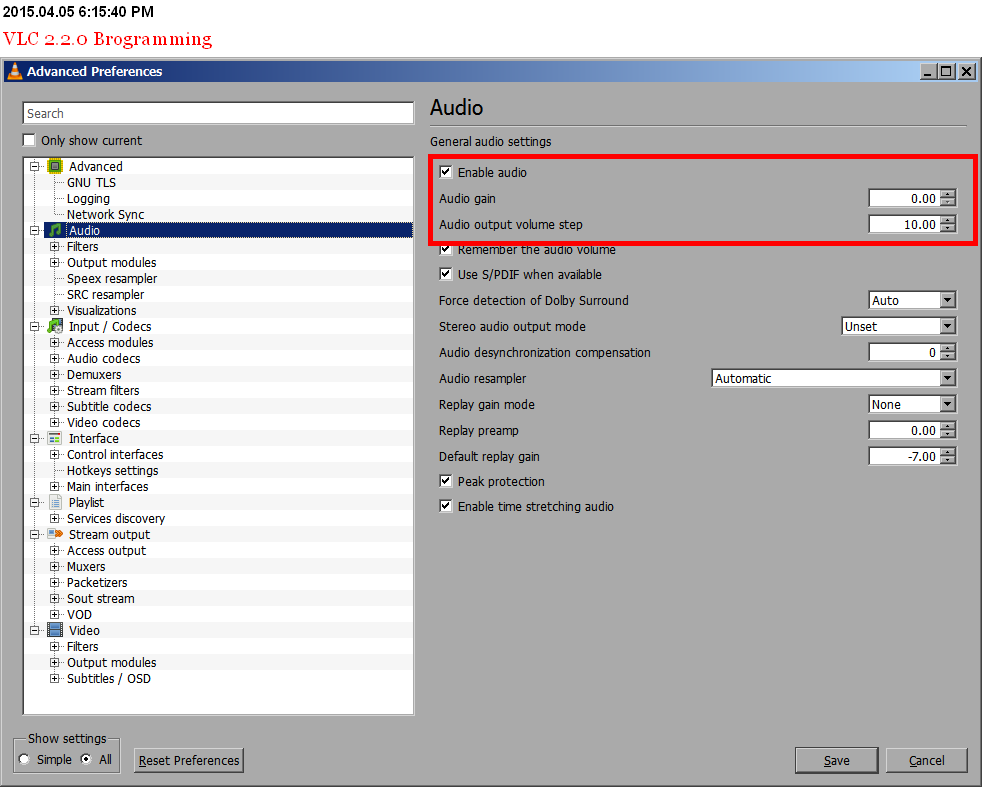Open Stereo audio output mode dropdown
The image size is (982, 787).
899,326
